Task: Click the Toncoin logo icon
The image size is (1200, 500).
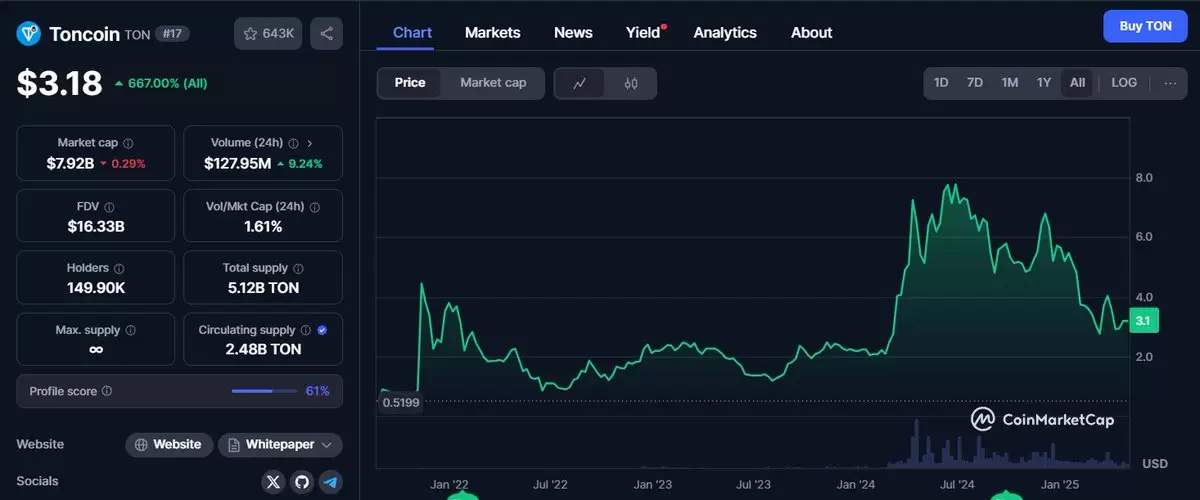Action: click(x=28, y=34)
